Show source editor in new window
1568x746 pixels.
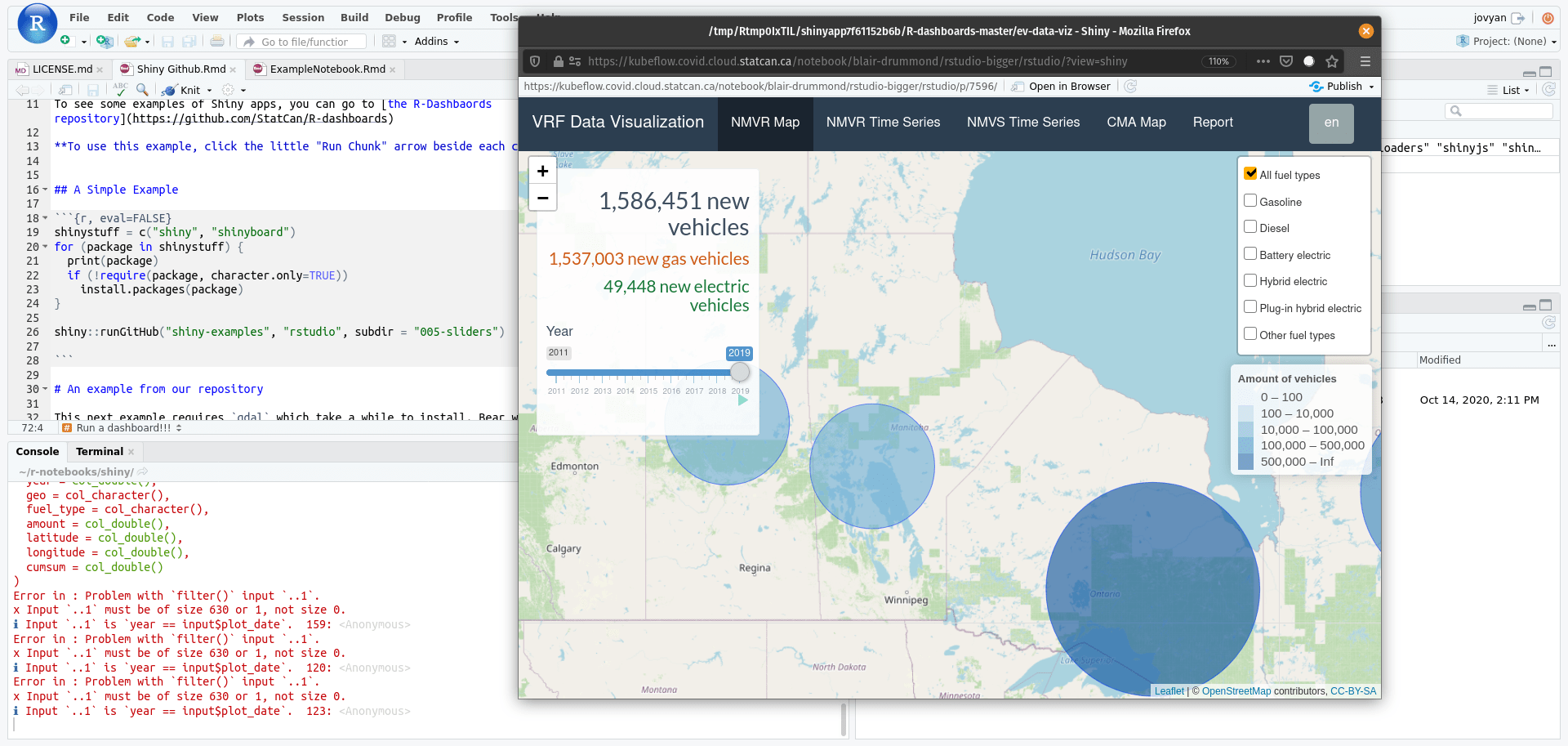pos(66,90)
